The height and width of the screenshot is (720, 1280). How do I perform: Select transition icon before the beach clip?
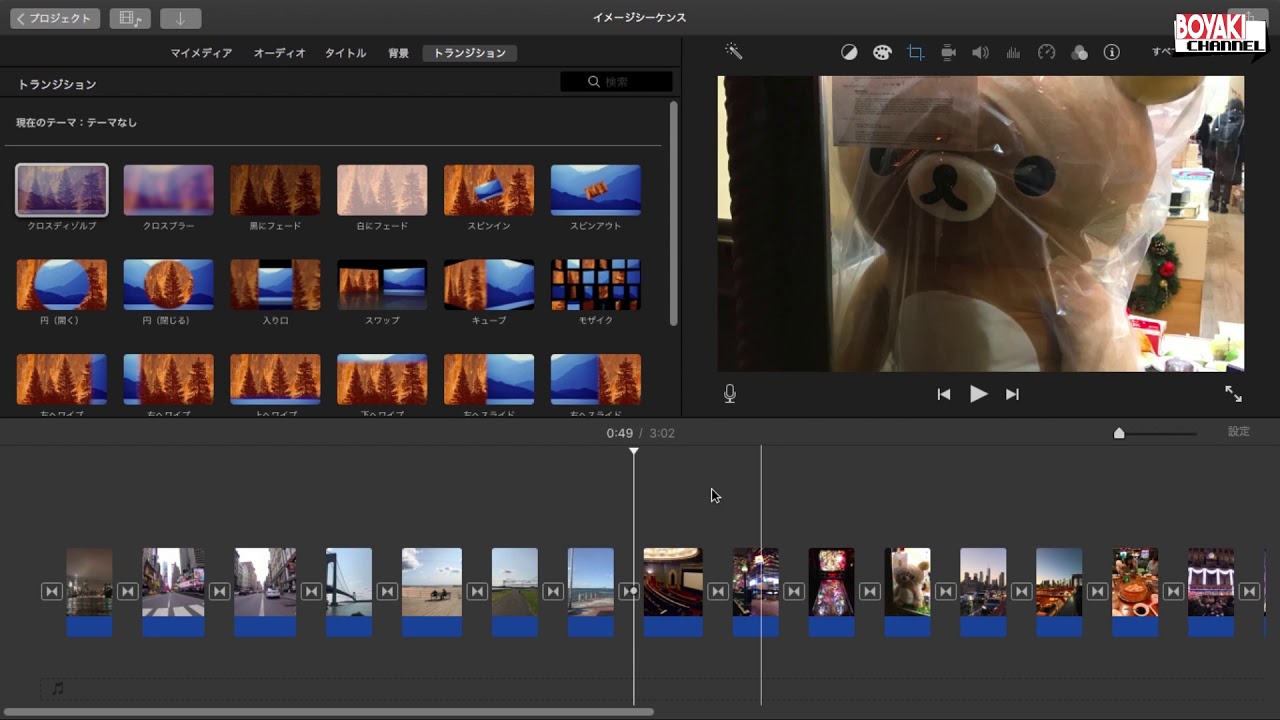386,591
